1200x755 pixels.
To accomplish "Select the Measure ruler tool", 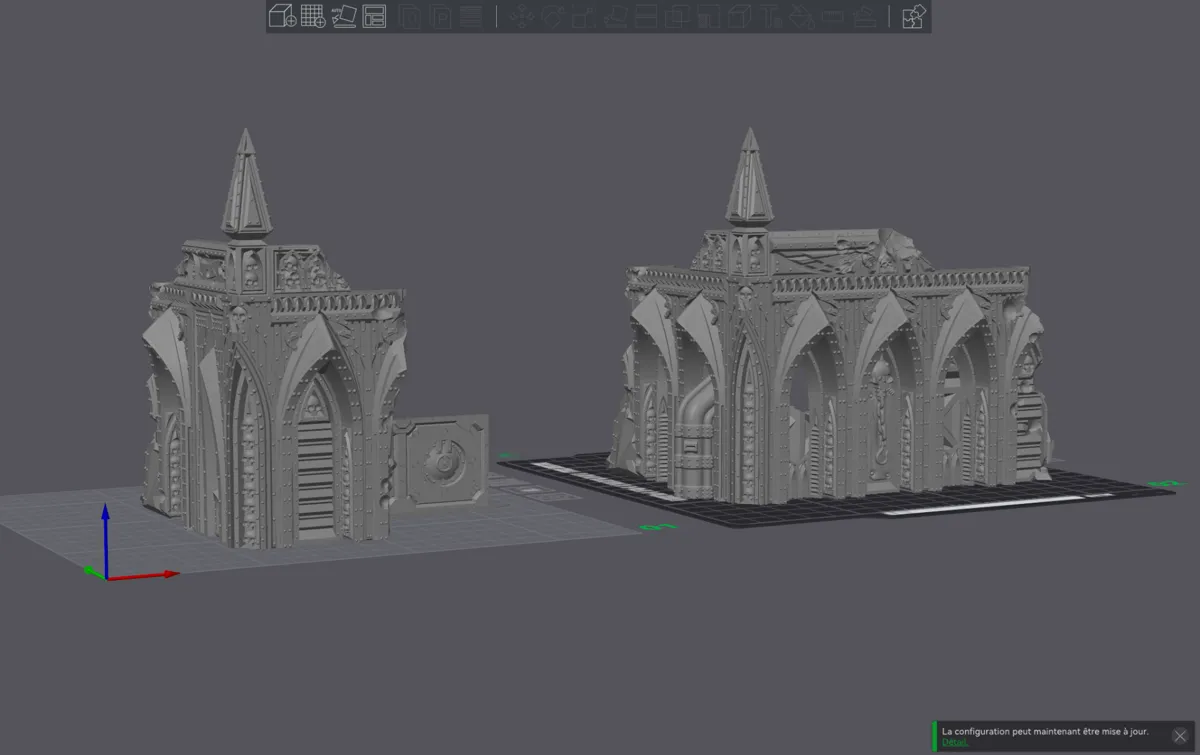I will (833, 16).
